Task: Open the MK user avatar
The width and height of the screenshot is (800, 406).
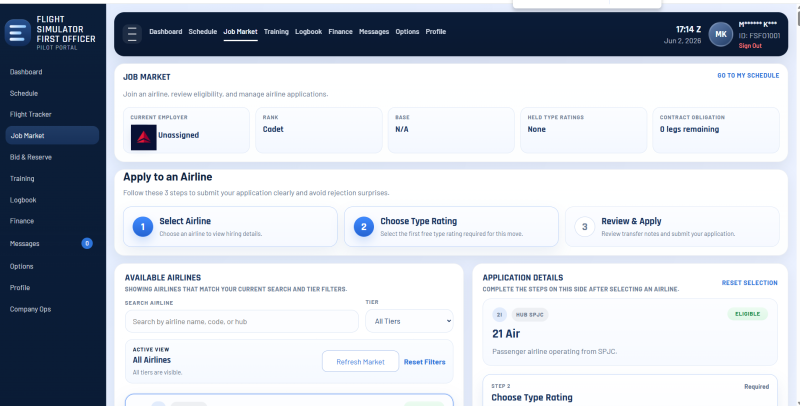Action: pos(720,34)
